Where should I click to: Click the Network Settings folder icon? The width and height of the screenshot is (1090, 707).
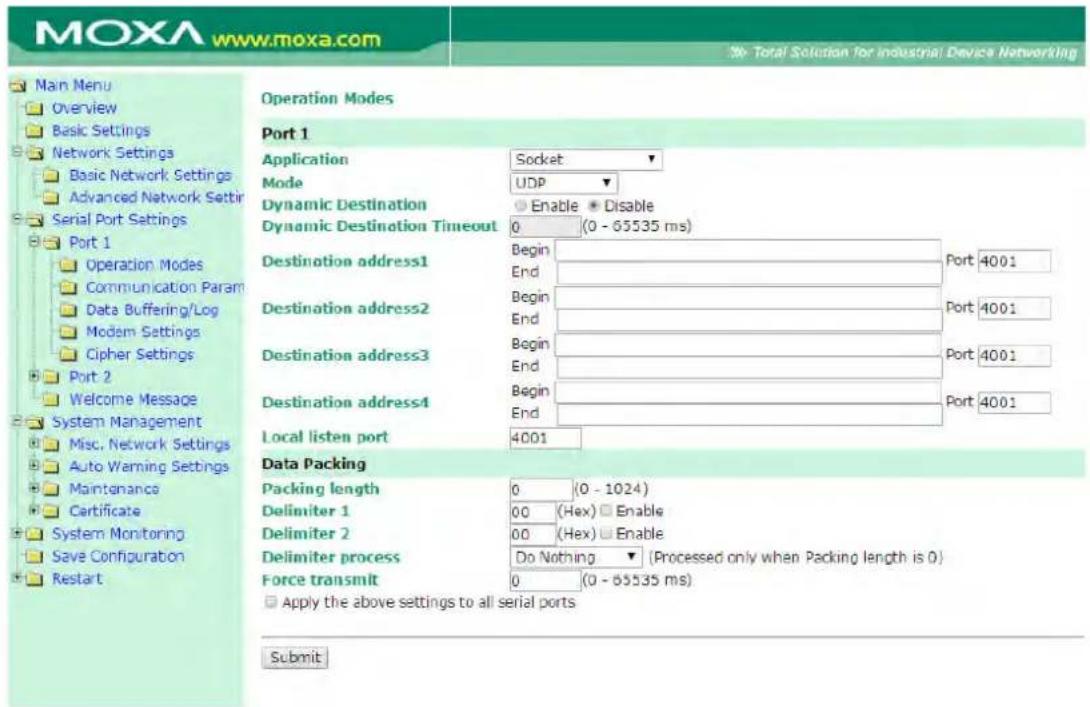[35, 154]
